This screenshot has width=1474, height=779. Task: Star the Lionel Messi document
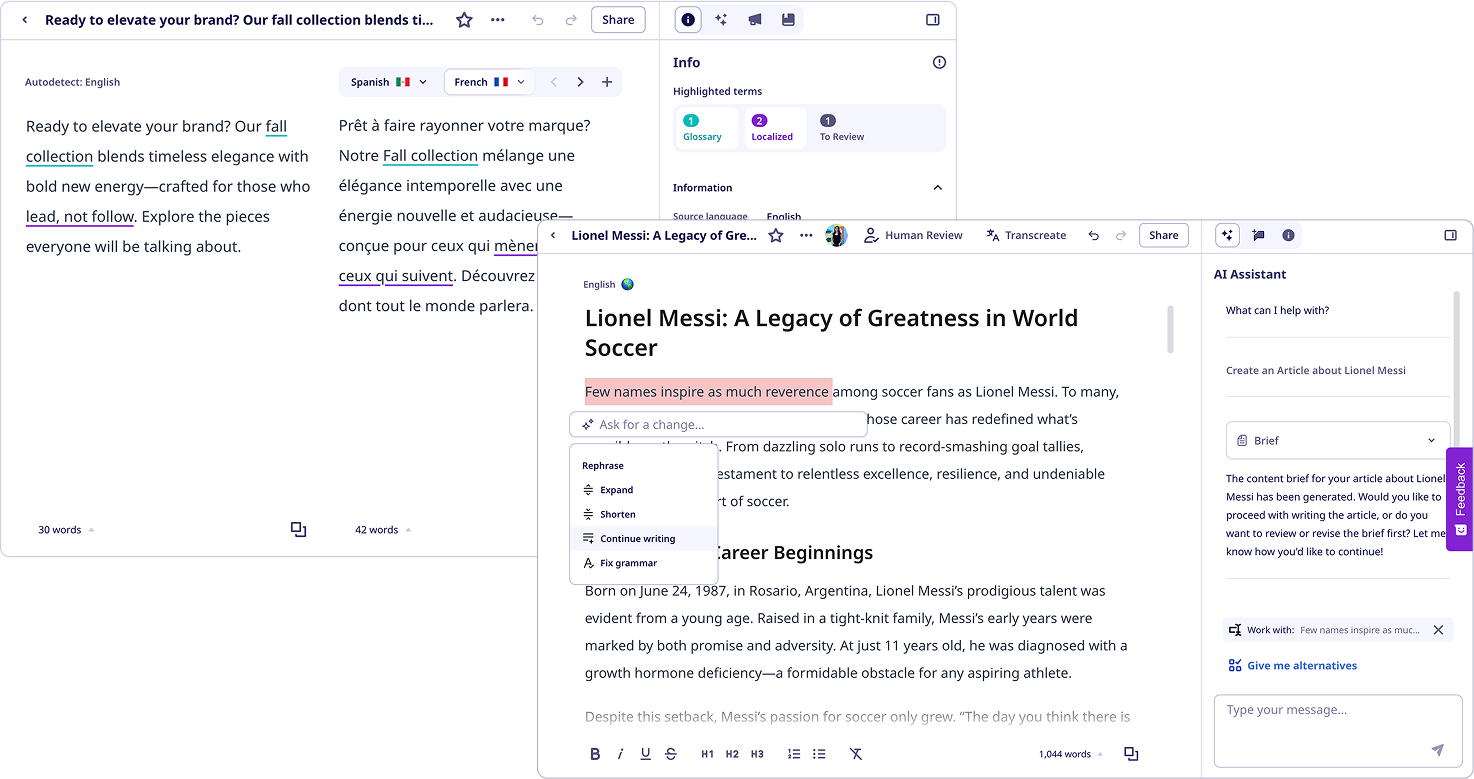point(776,236)
